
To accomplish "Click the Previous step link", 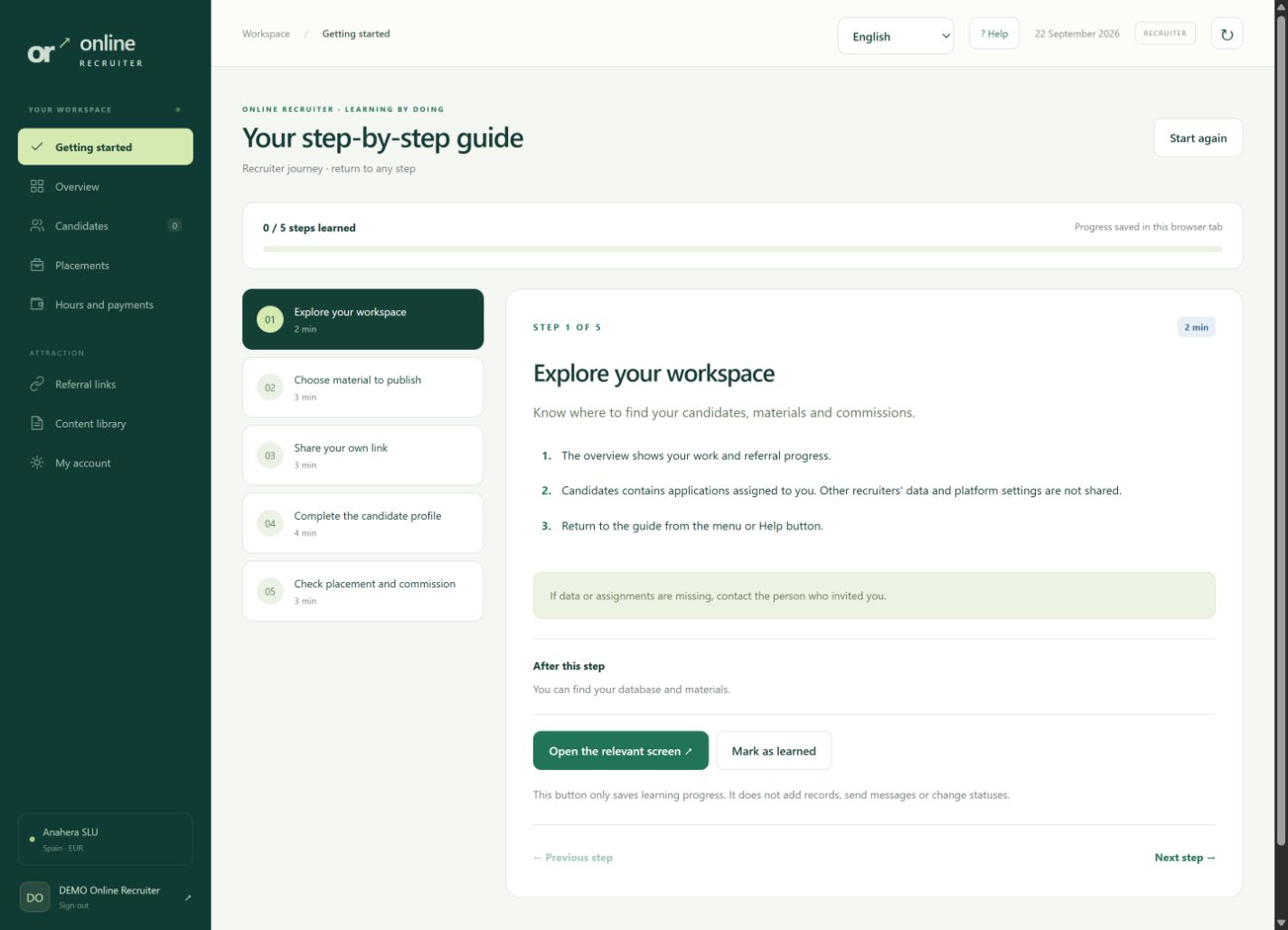I will [573, 858].
